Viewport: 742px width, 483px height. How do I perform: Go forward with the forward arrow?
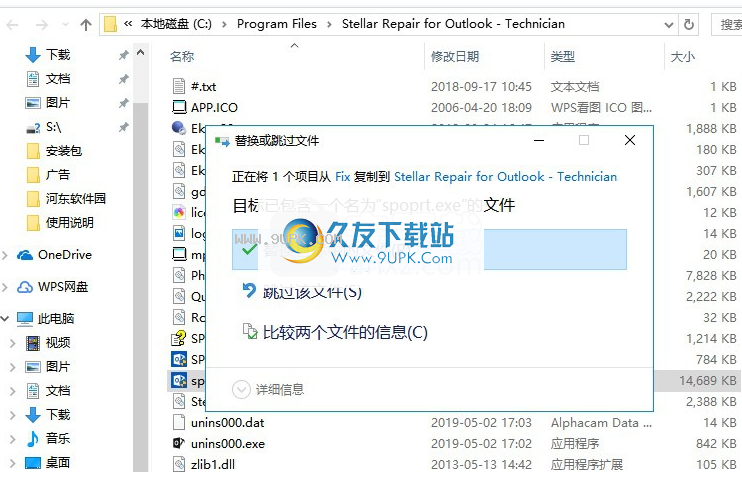[x=42, y=24]
